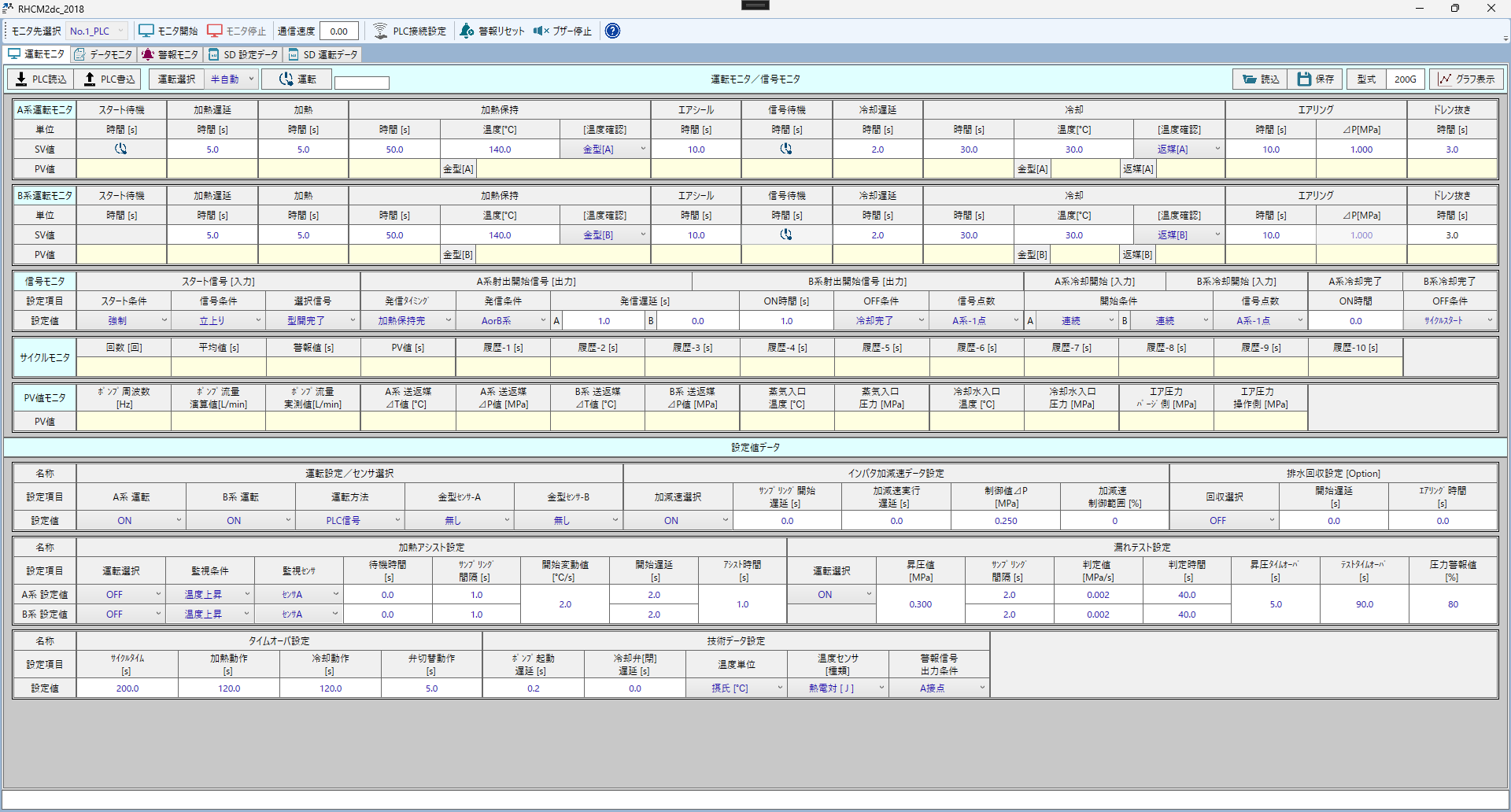This screenshot has height=812, width=1511.
Task: Click the clock icon under A系 信号待機
Action: pos(786,149)
